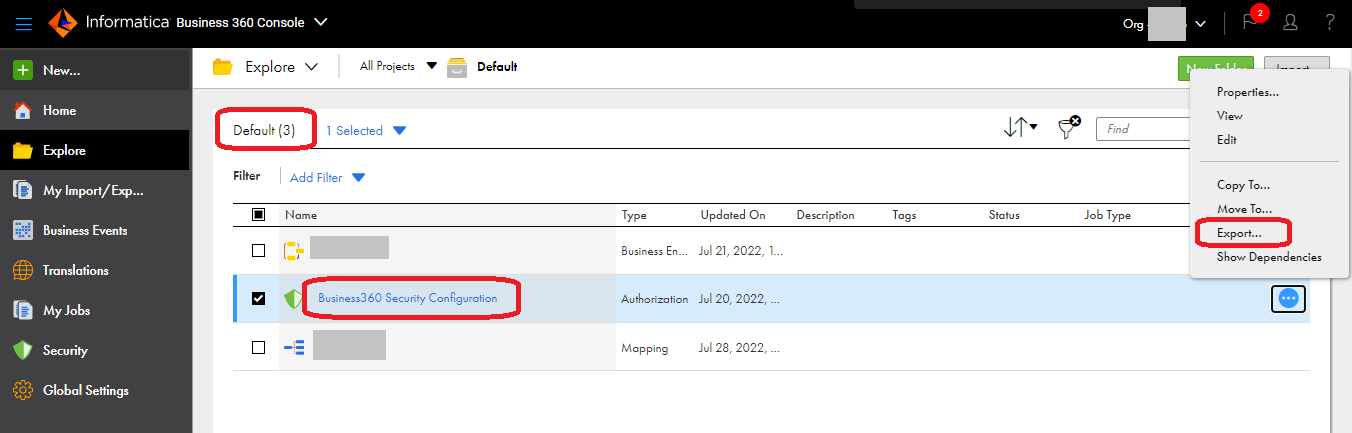The height and width of the screenshot is (433, 1352).
Task: Open the hamburger navigation menu
Action: pyautogui.click(x=25, y=22)
